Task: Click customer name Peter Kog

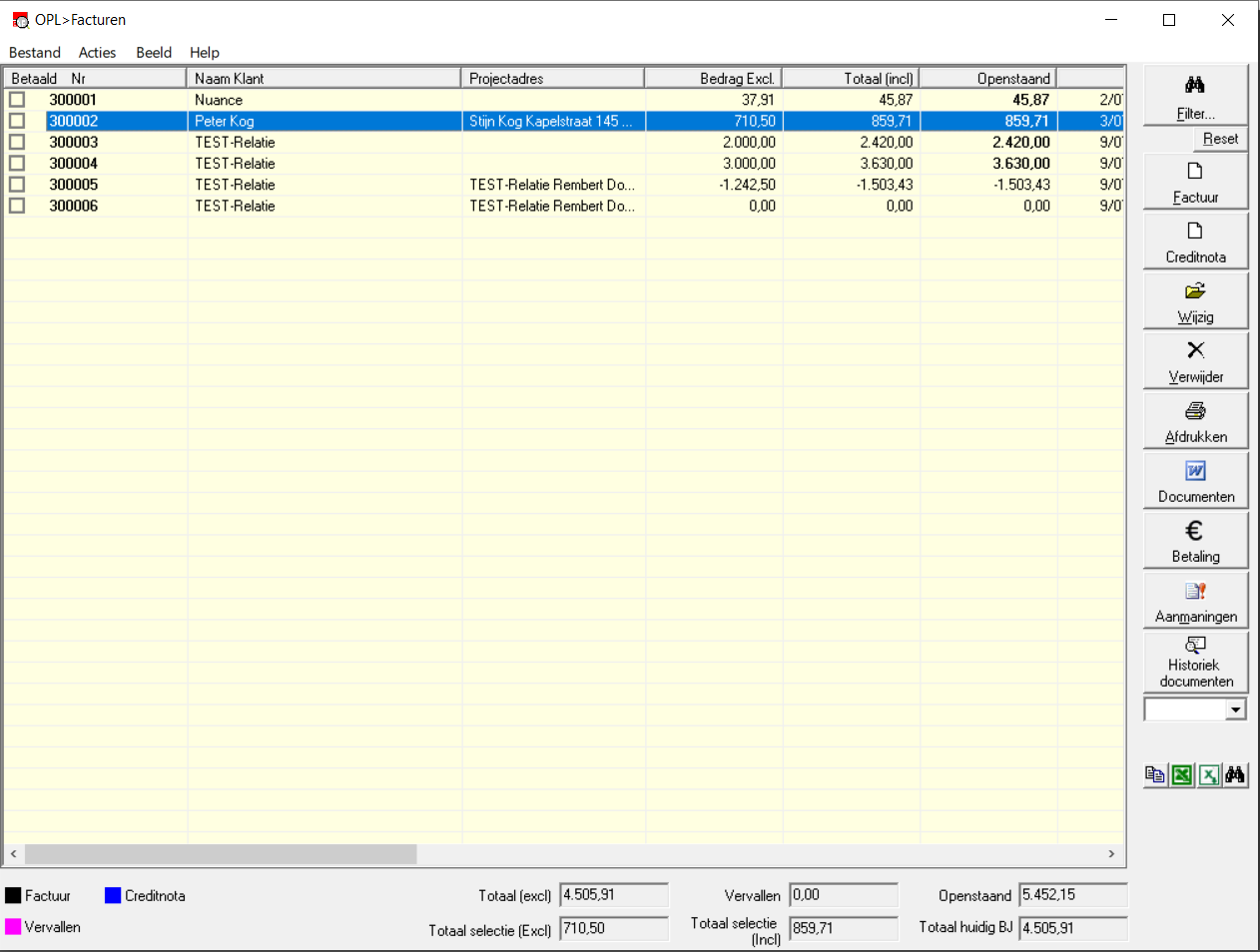Action: (225, 121)
